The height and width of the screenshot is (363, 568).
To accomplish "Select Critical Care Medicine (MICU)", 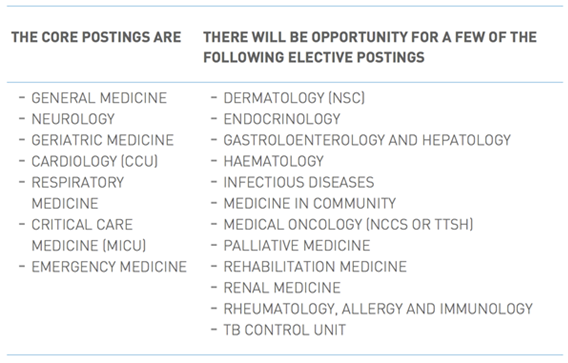I will (89, 235).
